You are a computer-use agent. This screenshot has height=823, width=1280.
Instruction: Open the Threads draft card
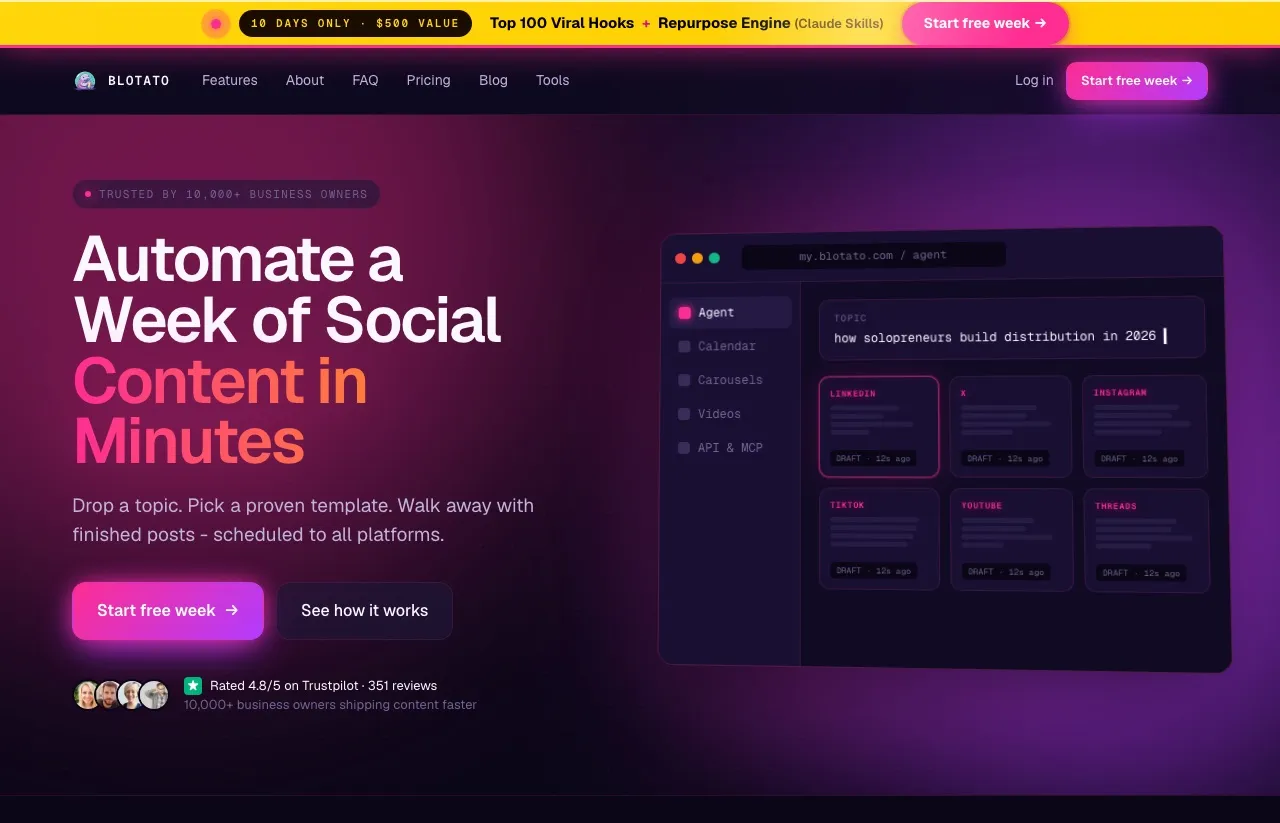[x=1147, y=540]
